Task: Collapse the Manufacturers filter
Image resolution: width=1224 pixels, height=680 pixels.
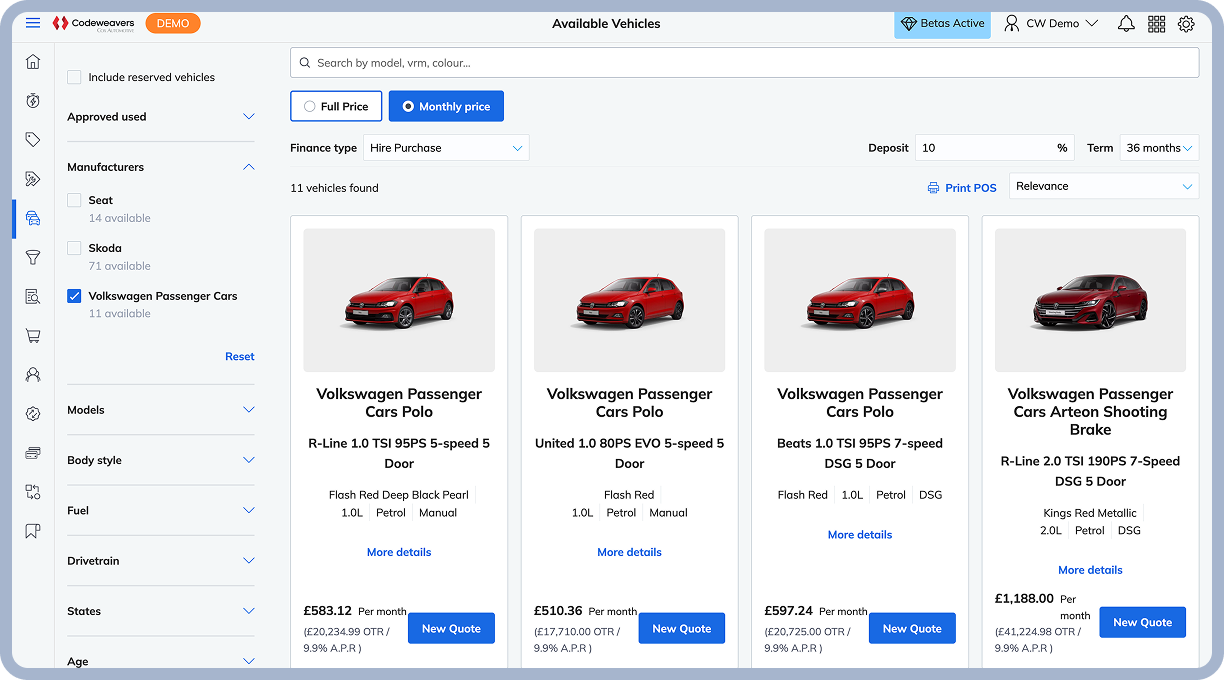Action: click(161, 167)
